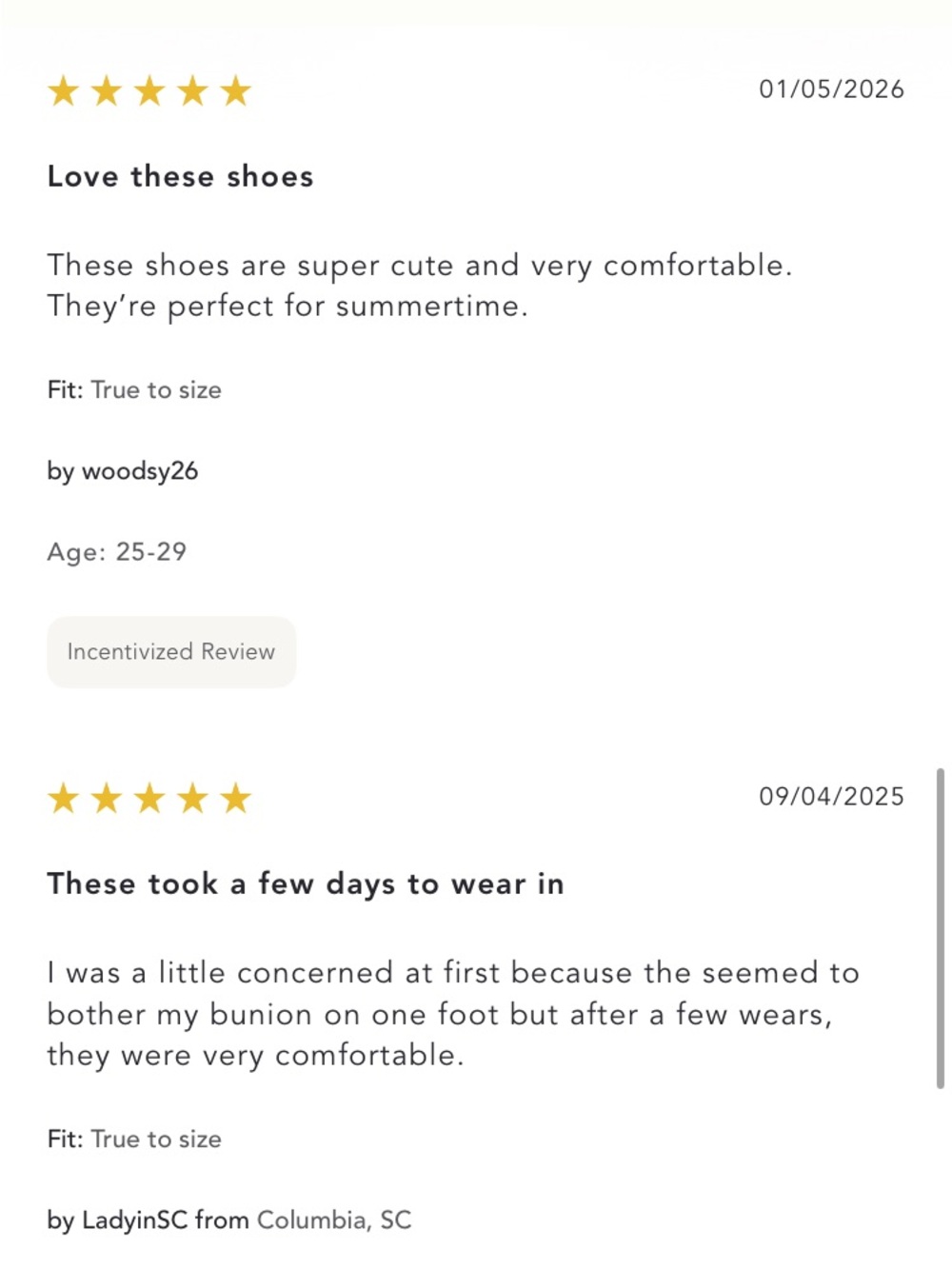
Task: Click the Love these shoes review title
Action: tap(180, 176)
